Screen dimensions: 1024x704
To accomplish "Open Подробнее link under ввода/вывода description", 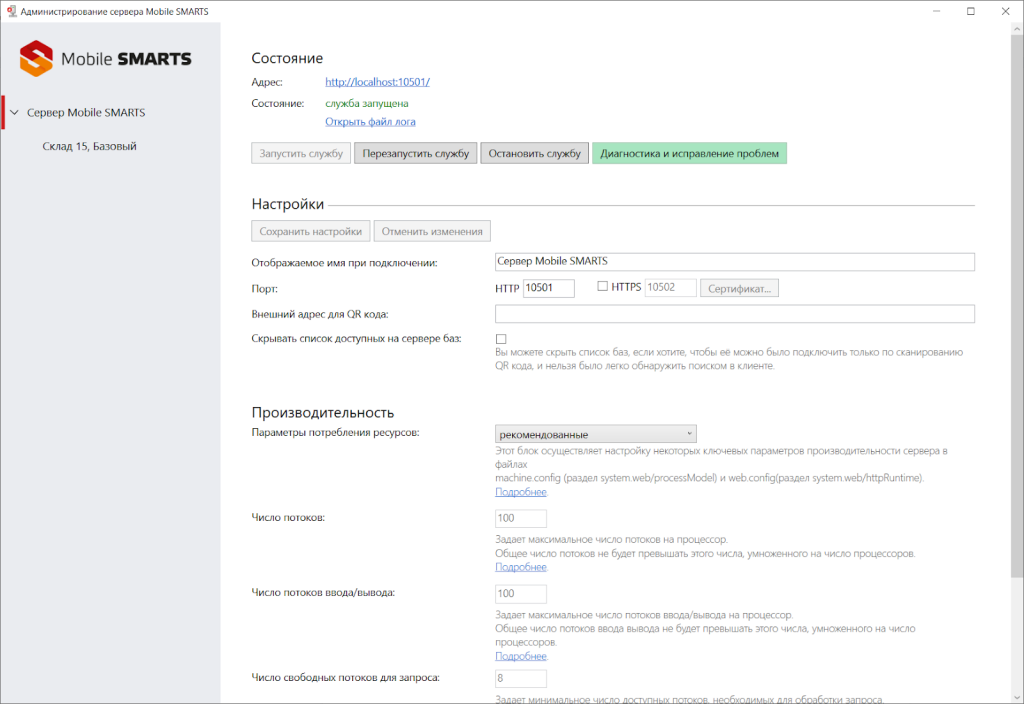I will pos(520,656).
